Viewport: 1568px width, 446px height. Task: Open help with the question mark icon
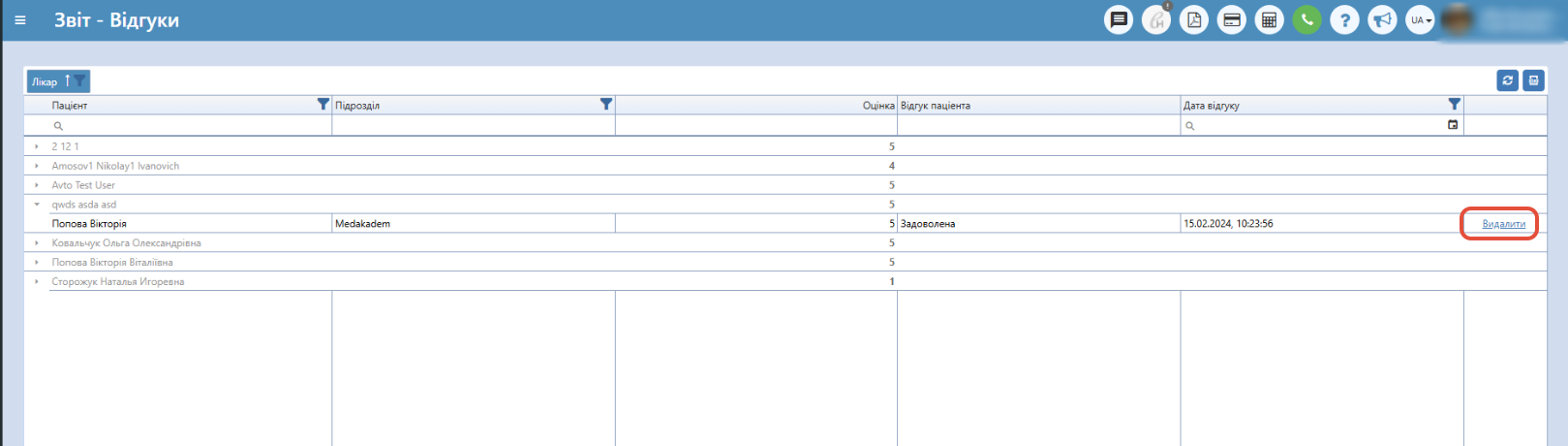click(1345, 19)
